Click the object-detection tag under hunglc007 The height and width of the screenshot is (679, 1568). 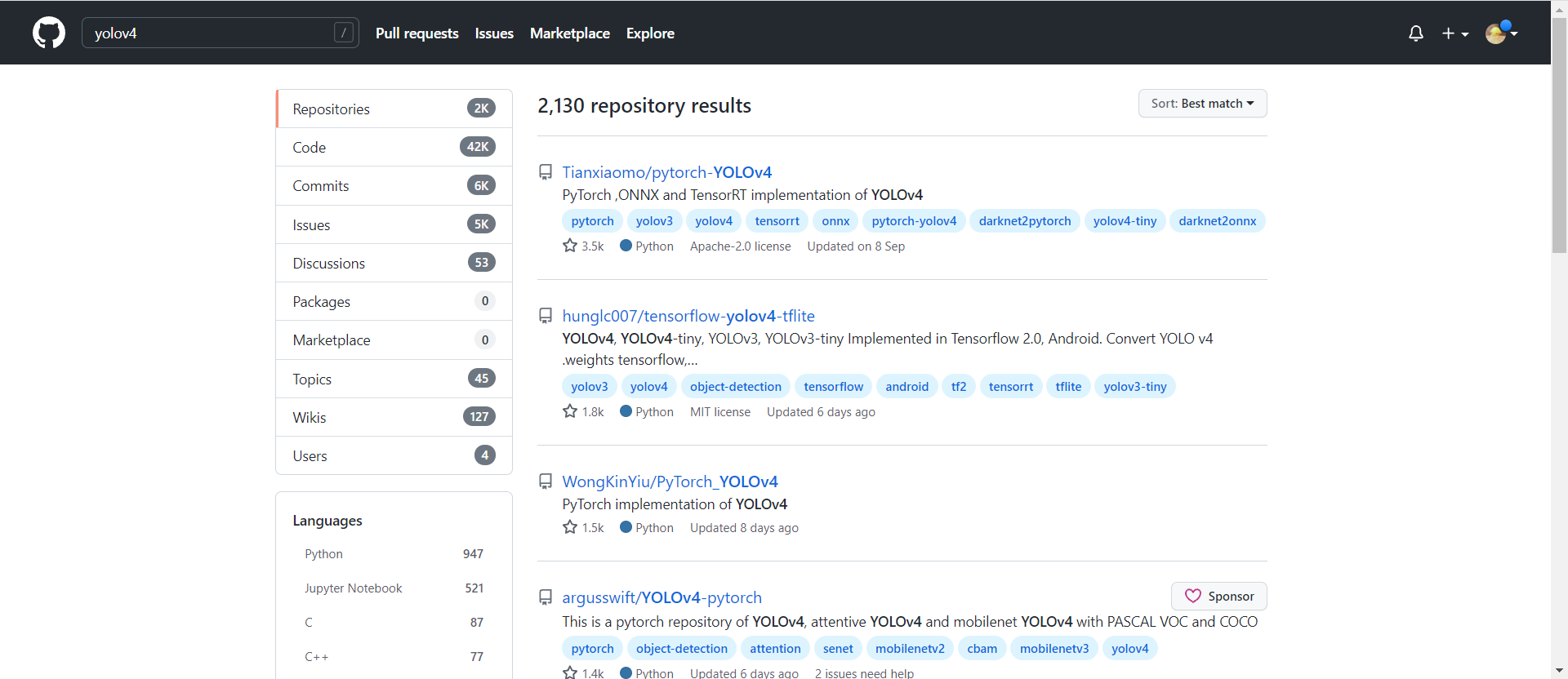tap(736, 387)
